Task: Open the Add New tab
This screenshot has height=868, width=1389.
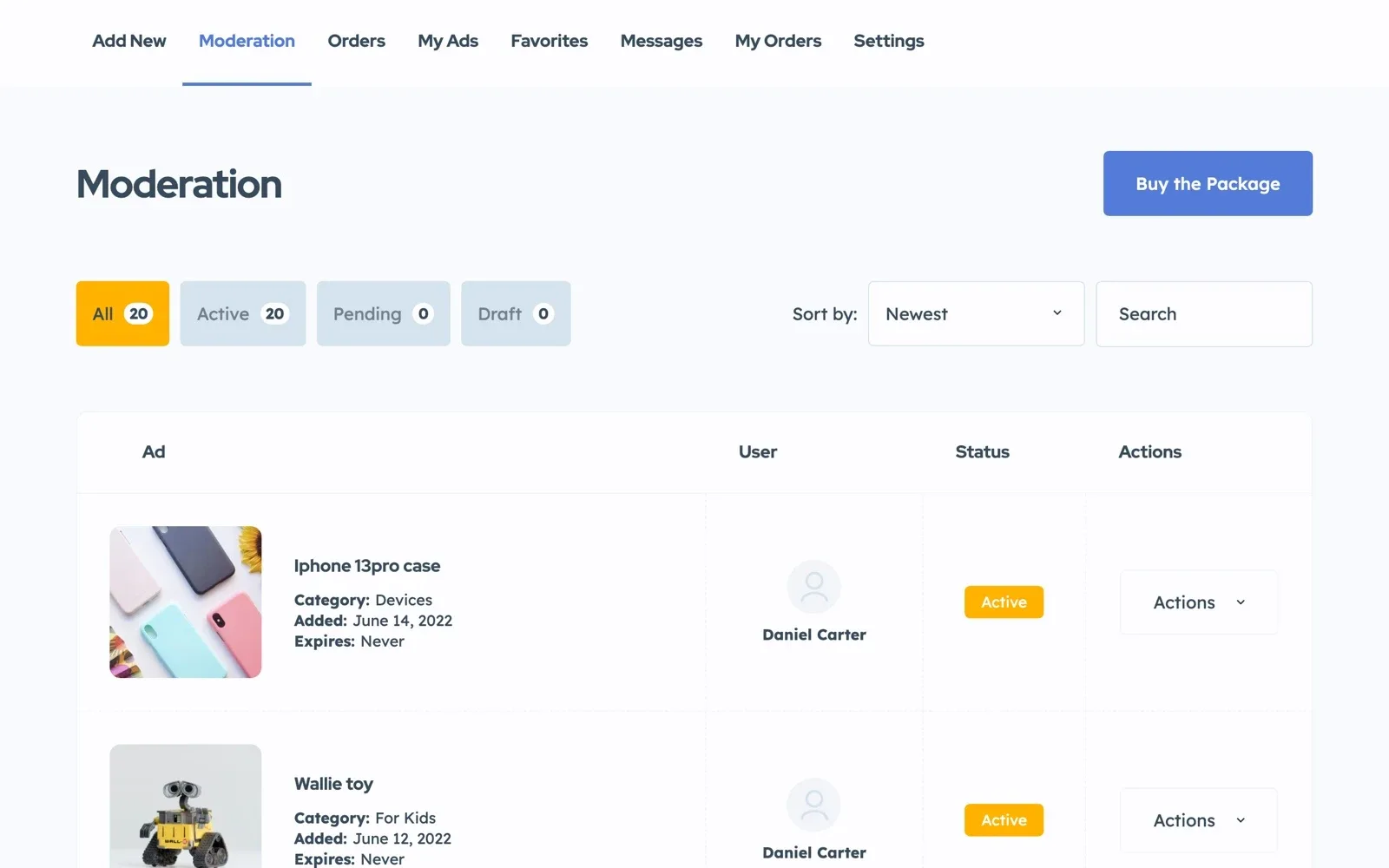Action: 128,41
